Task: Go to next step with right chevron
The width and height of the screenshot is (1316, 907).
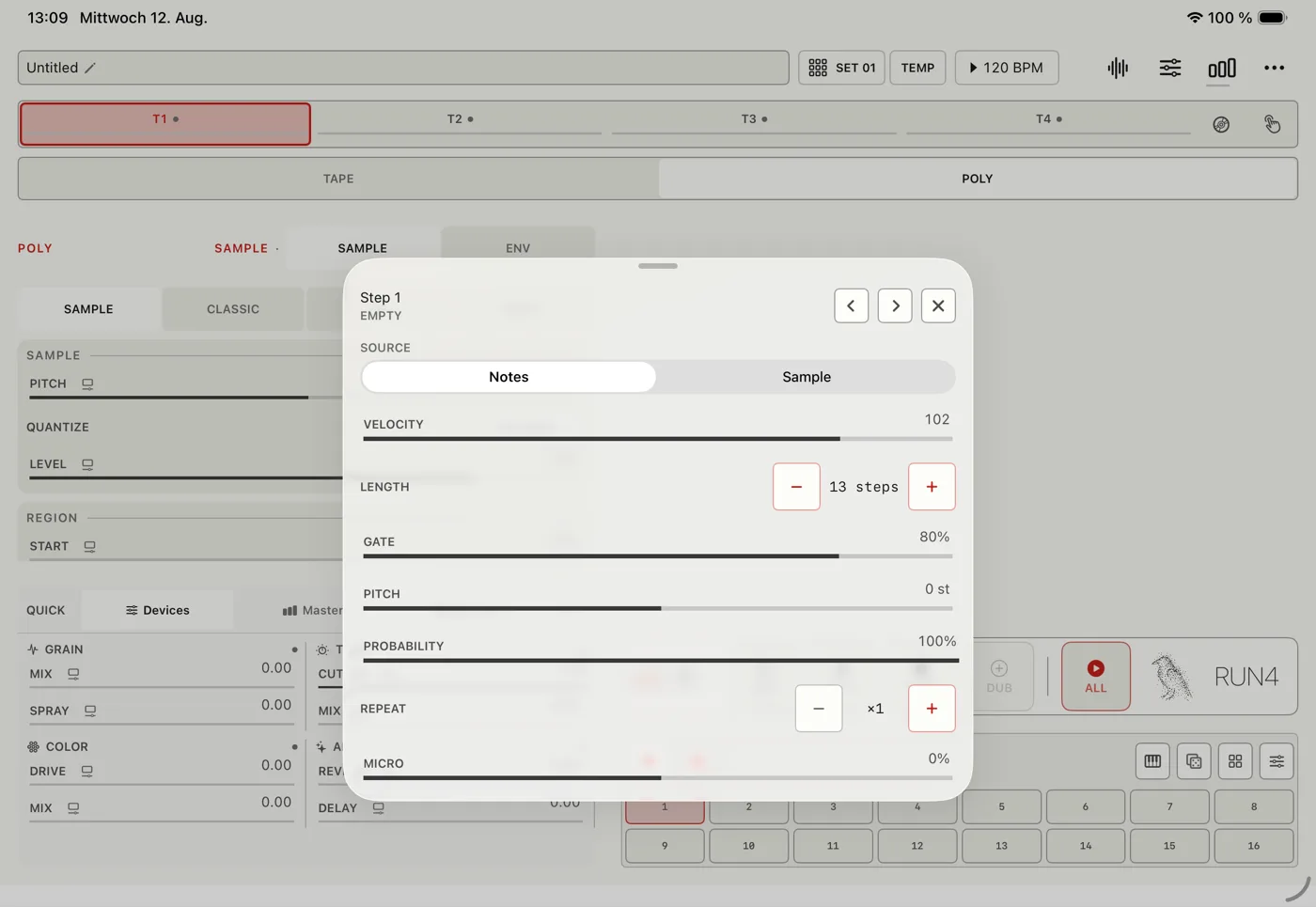Action: pos(895,305)
